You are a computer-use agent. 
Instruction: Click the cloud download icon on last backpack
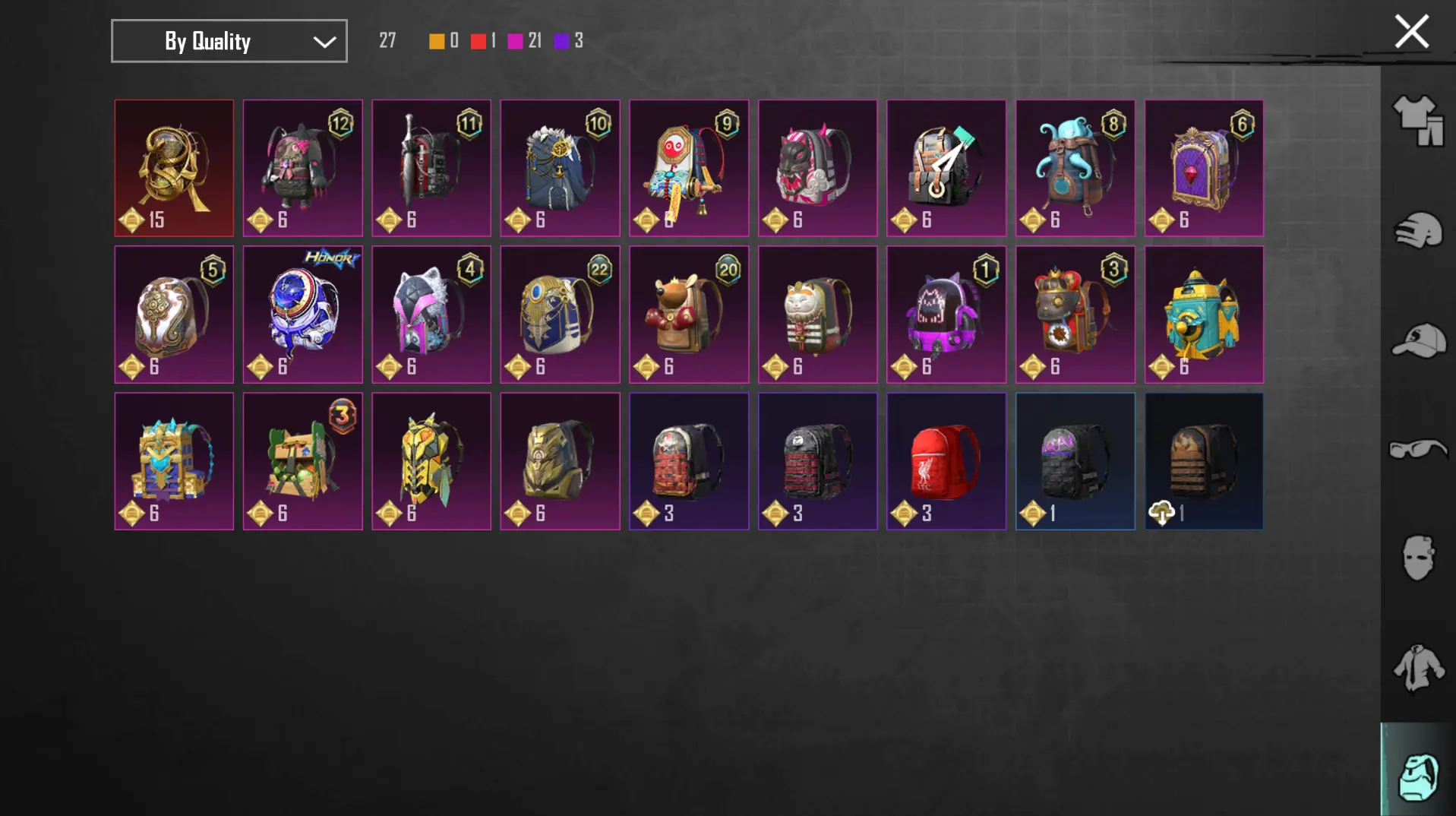click(1161, 514)
